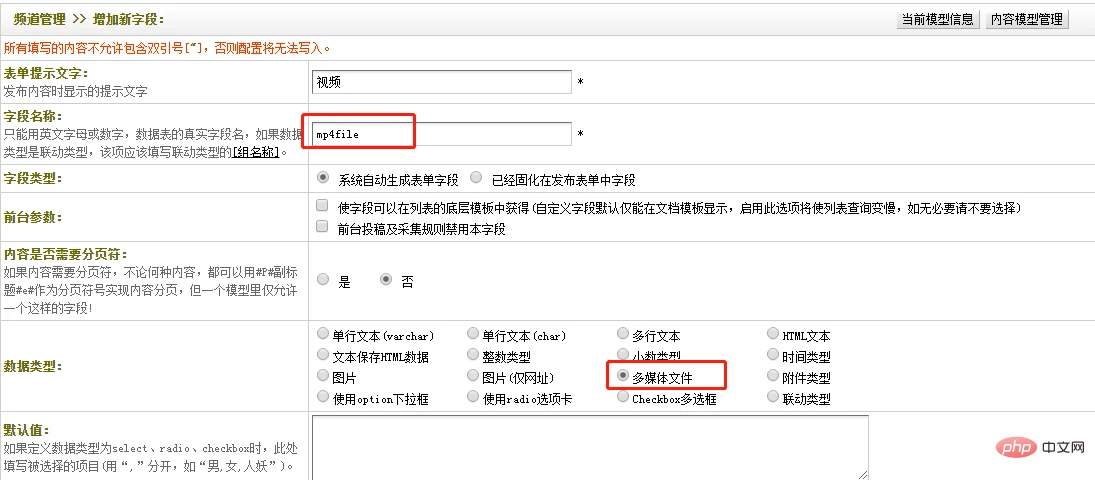Viewport: 1095px width, 480px height.
Task: Select 附件类型 data type
Action: (773, 375)
